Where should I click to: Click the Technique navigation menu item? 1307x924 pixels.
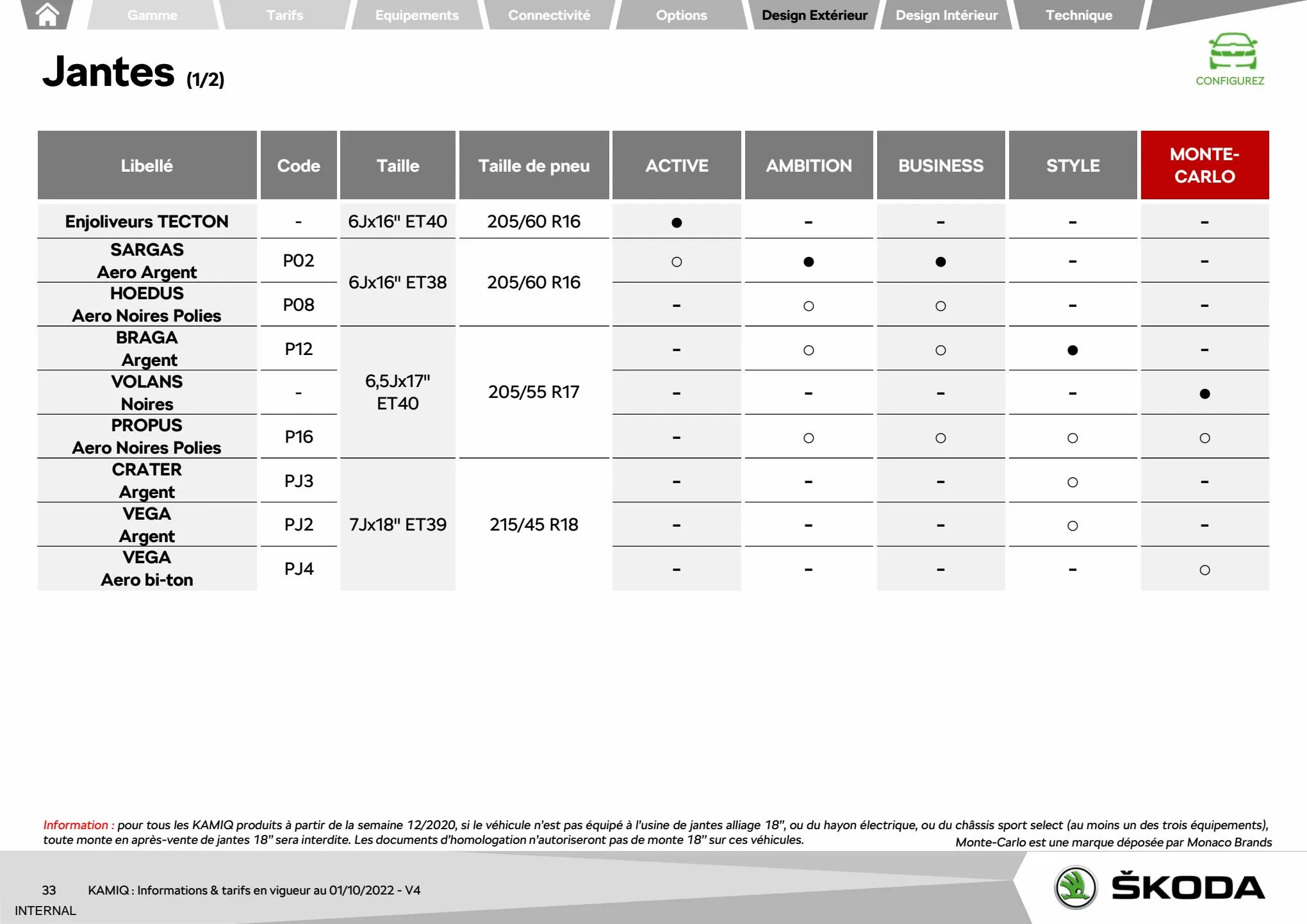pos(1074,14)
